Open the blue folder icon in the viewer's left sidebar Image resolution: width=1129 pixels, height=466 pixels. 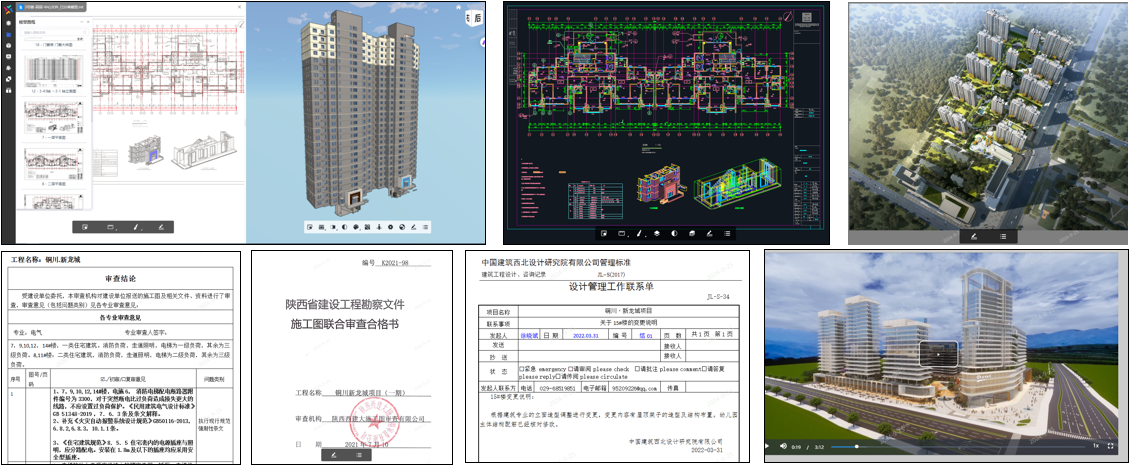(x=9, y=35)
